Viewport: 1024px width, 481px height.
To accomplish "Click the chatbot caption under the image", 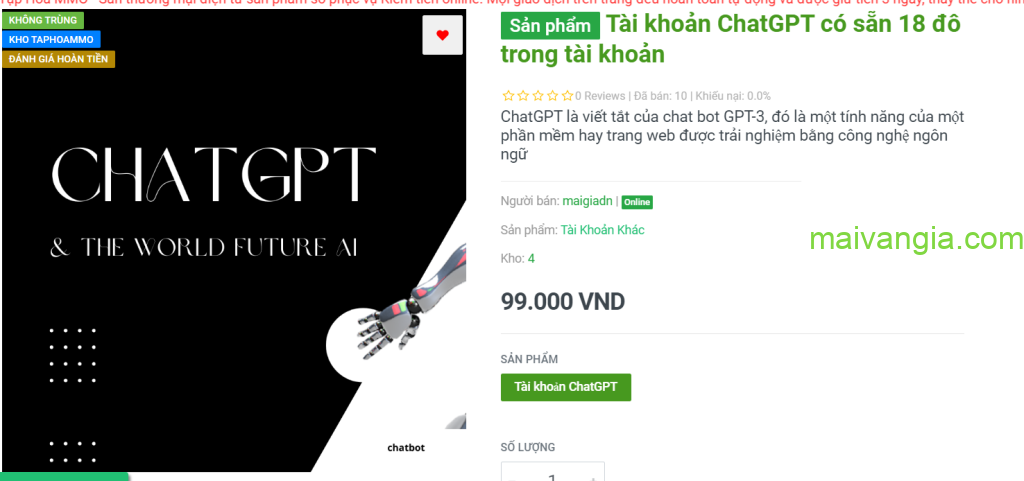I will pos(406,448).
